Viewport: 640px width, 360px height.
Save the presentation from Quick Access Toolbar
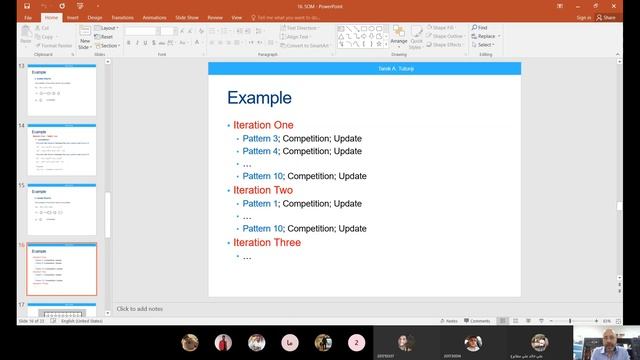click(27, 6)
